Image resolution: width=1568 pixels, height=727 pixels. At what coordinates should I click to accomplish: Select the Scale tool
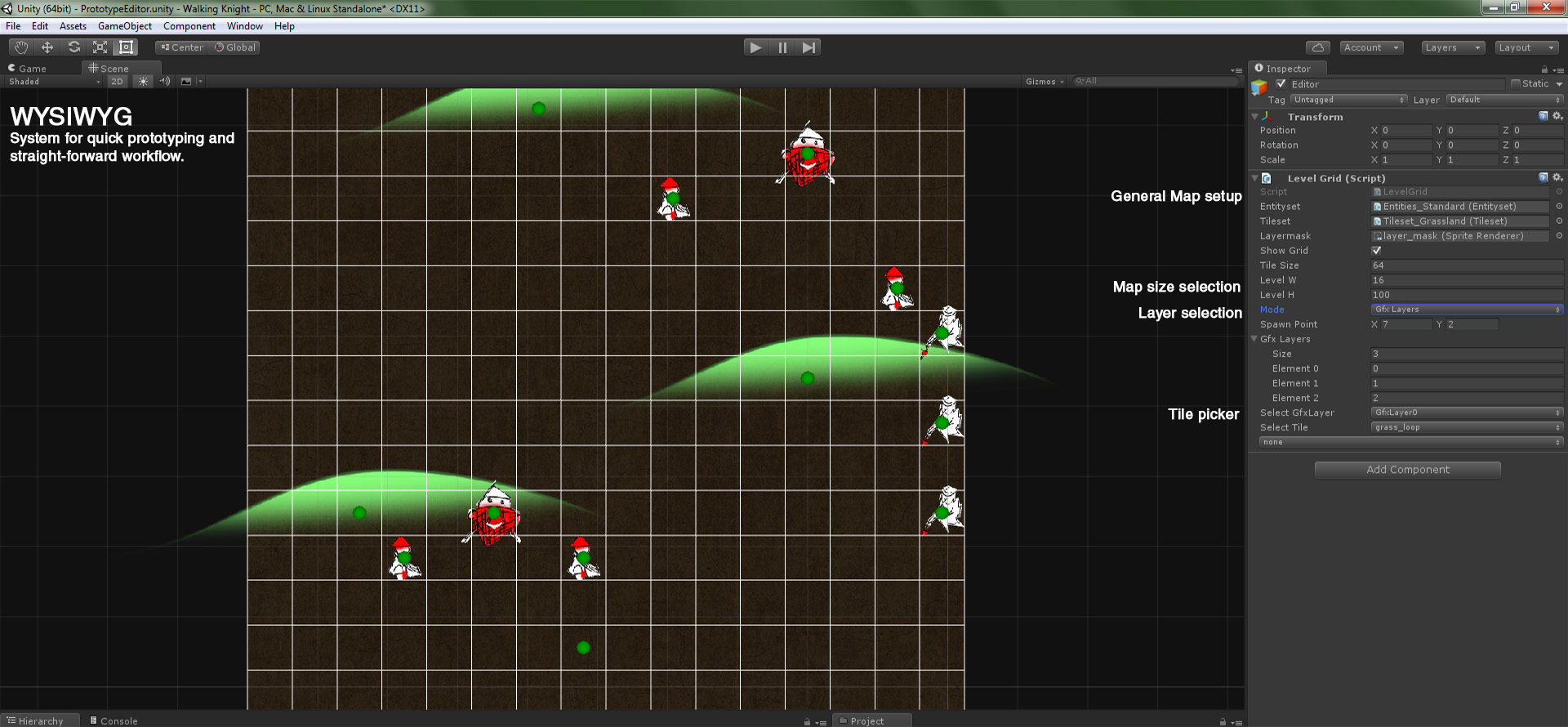pyautogui.click(x=100, y=47)
